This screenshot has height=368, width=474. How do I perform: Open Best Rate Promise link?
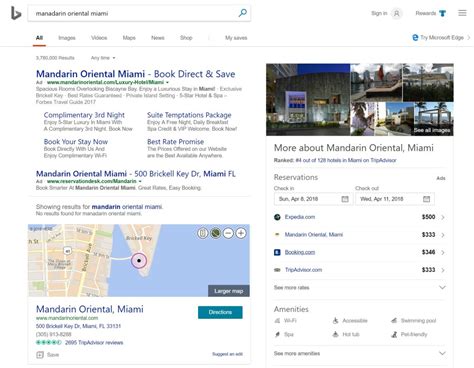pyautogui.click(x=175, y=142)
